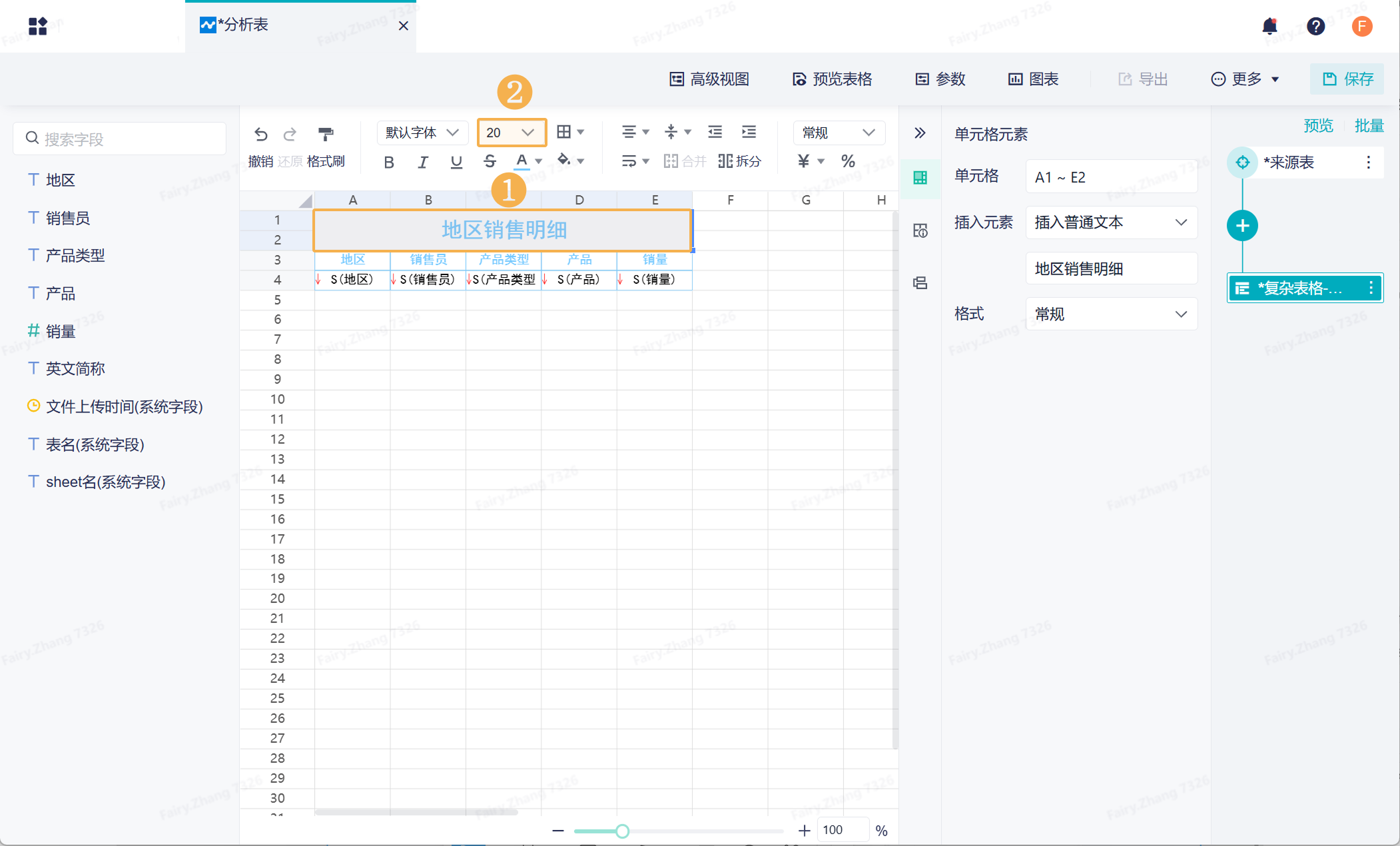Toggle italic formatting

coord(422,162)
